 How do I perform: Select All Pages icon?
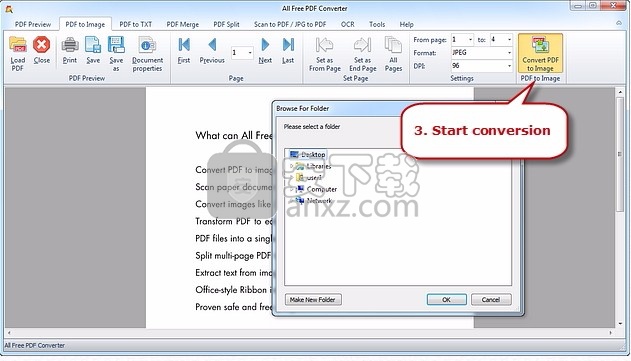[393, 54]
